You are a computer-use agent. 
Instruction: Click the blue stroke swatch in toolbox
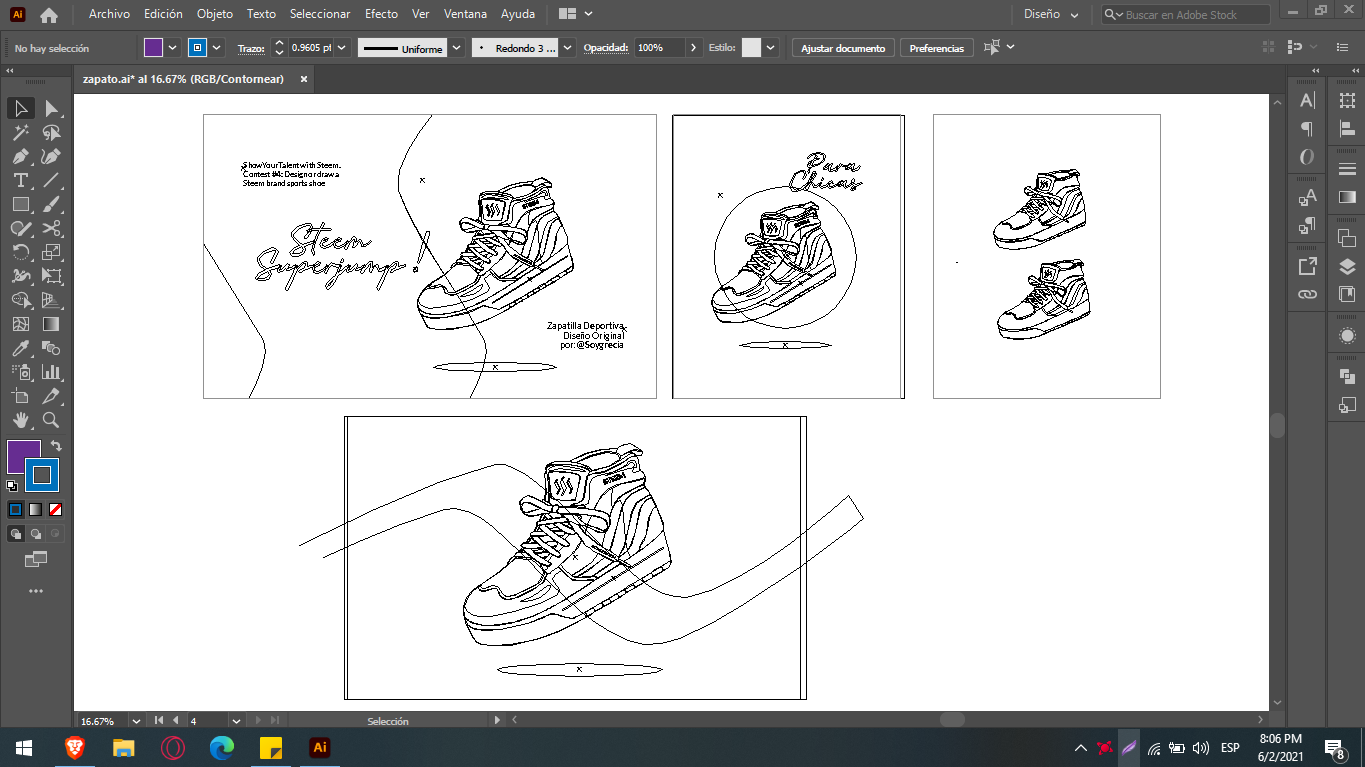click(42, 475)
